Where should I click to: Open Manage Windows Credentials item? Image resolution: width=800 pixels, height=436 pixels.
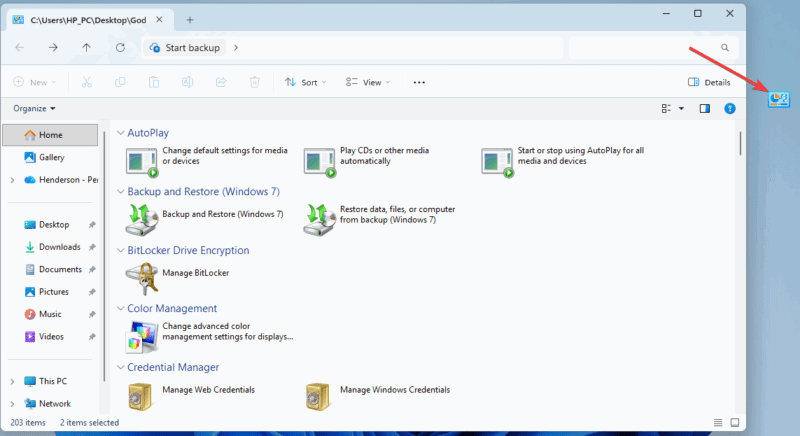coord(378,396)
